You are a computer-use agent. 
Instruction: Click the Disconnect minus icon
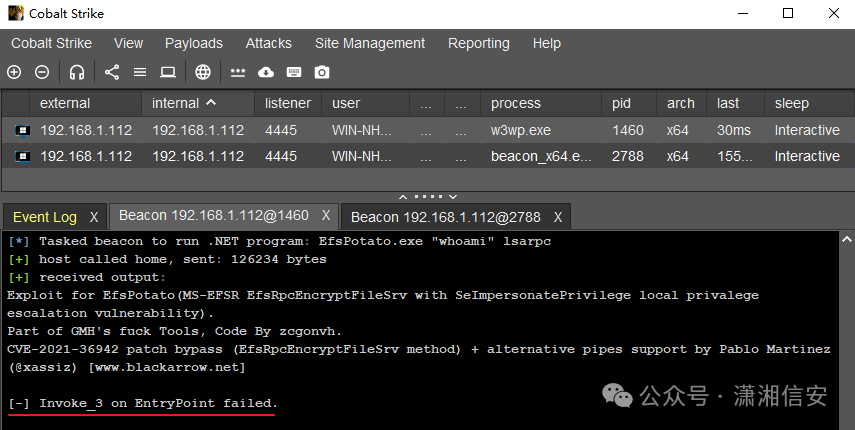point(42,72)
